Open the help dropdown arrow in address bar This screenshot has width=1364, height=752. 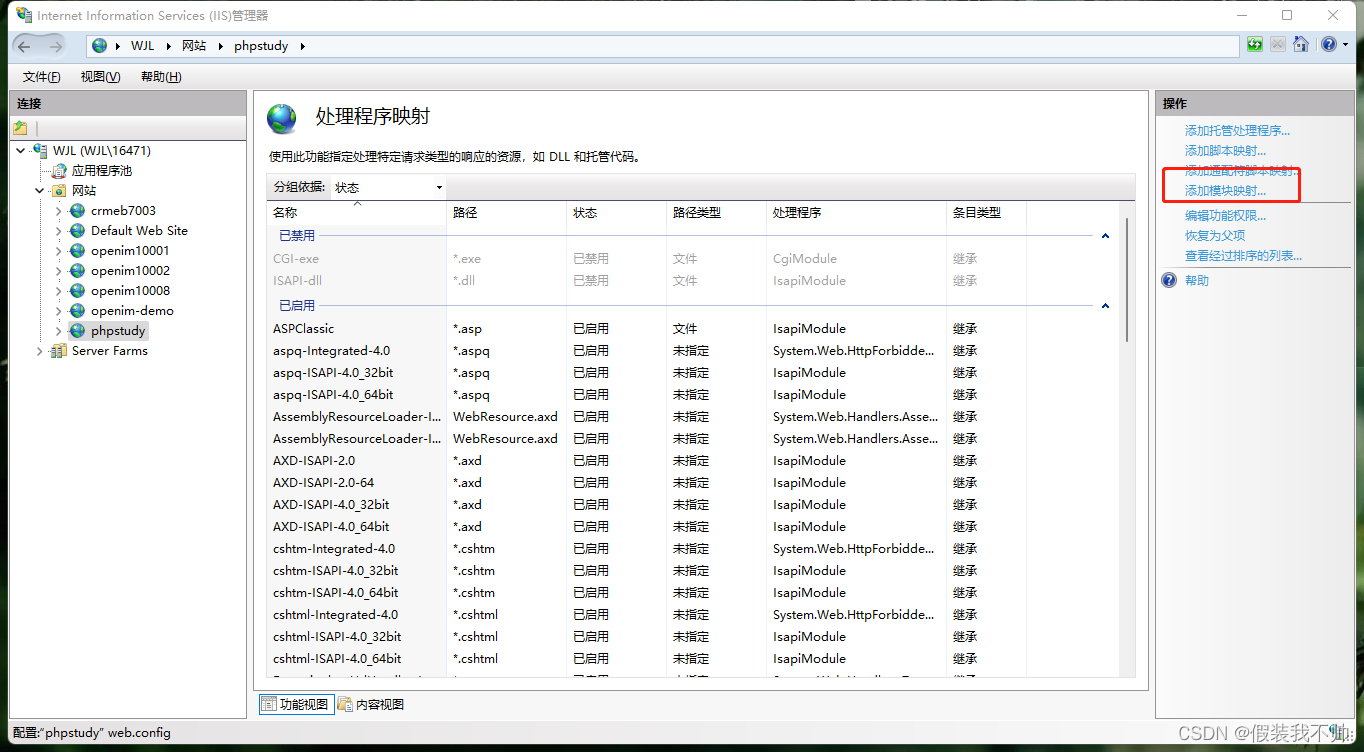click(x=1346, y=45)
